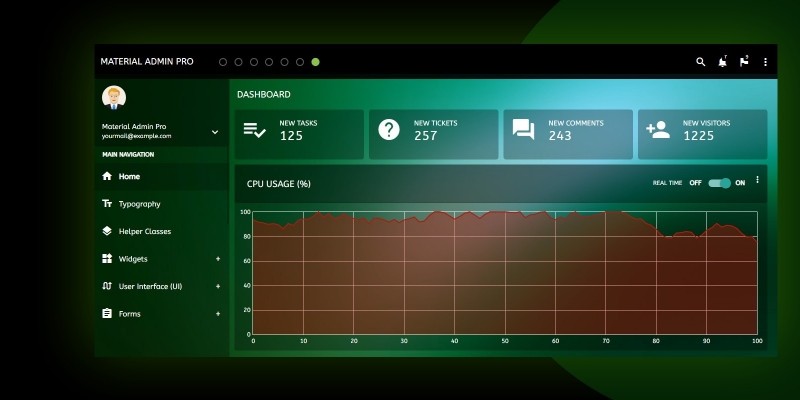Viewport: 800px width, 400px height.
Task: Click the New Tasks checklist icon
Action: pyautogui.click(x=255, y=130)
